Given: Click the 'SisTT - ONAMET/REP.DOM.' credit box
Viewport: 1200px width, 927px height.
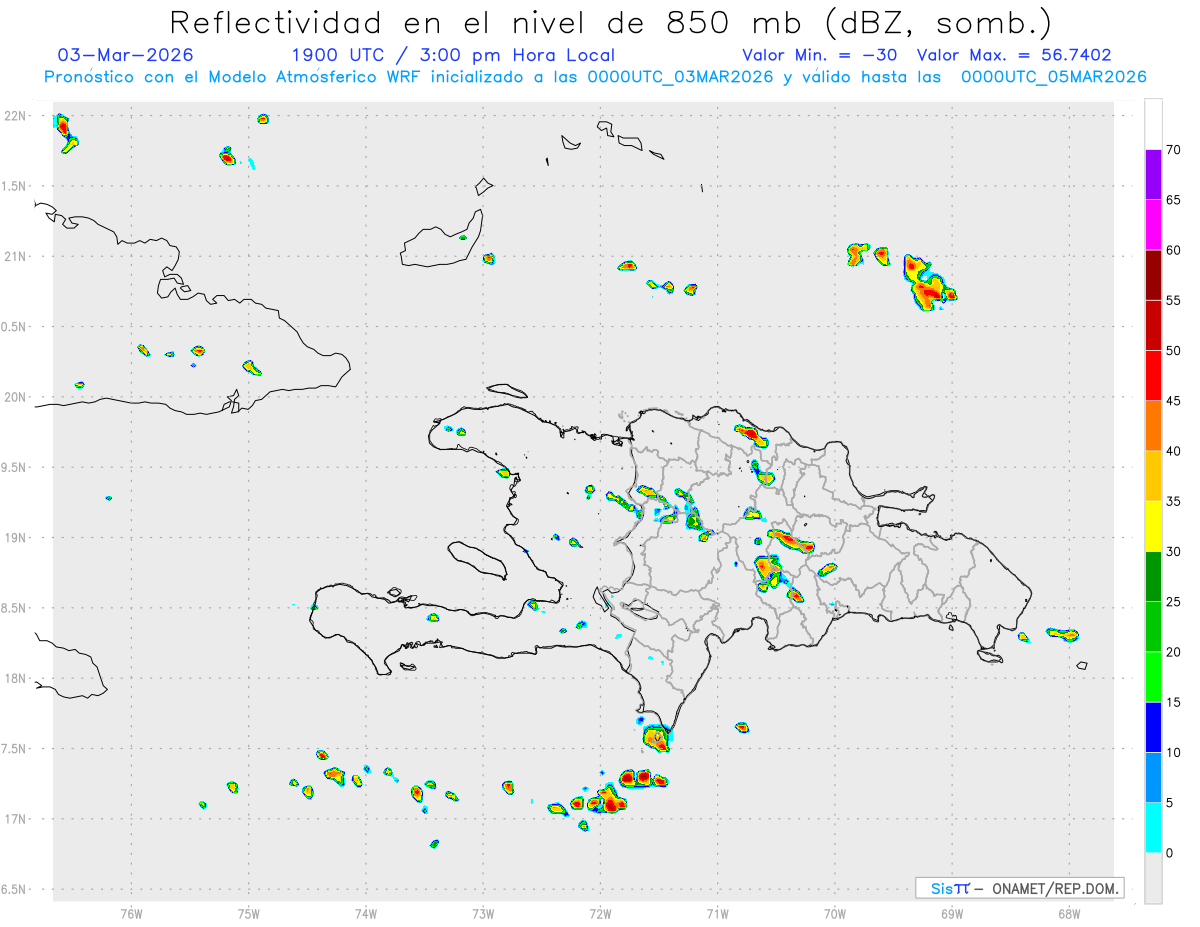Looking at the screenshot, I should 1019,888.
